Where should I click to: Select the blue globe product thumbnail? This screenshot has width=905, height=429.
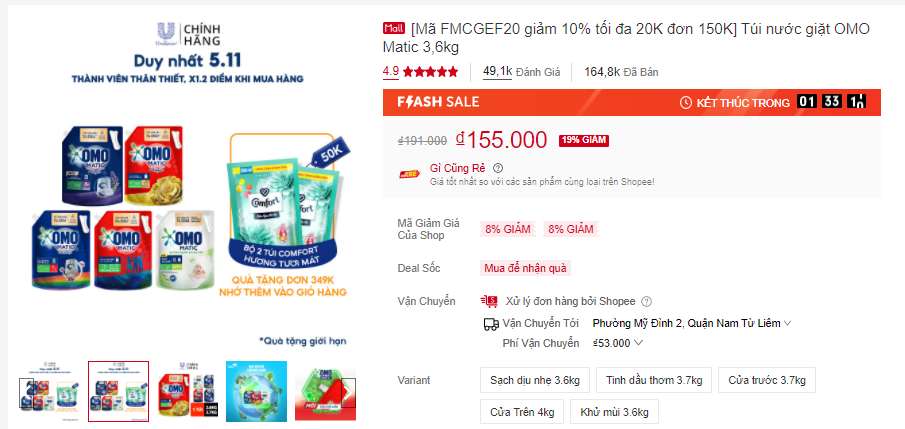point(256,391)
